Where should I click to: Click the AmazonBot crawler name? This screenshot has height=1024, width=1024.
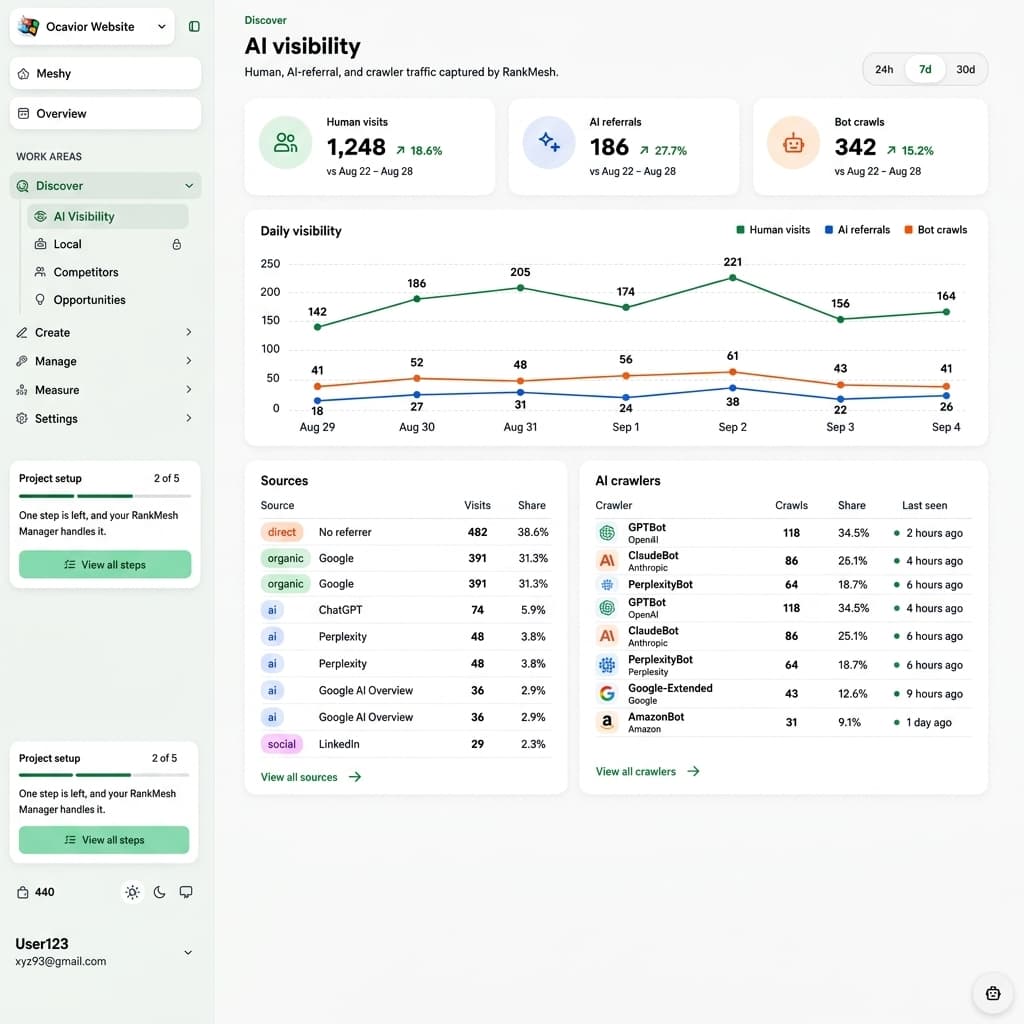click(x=656, y=716)
